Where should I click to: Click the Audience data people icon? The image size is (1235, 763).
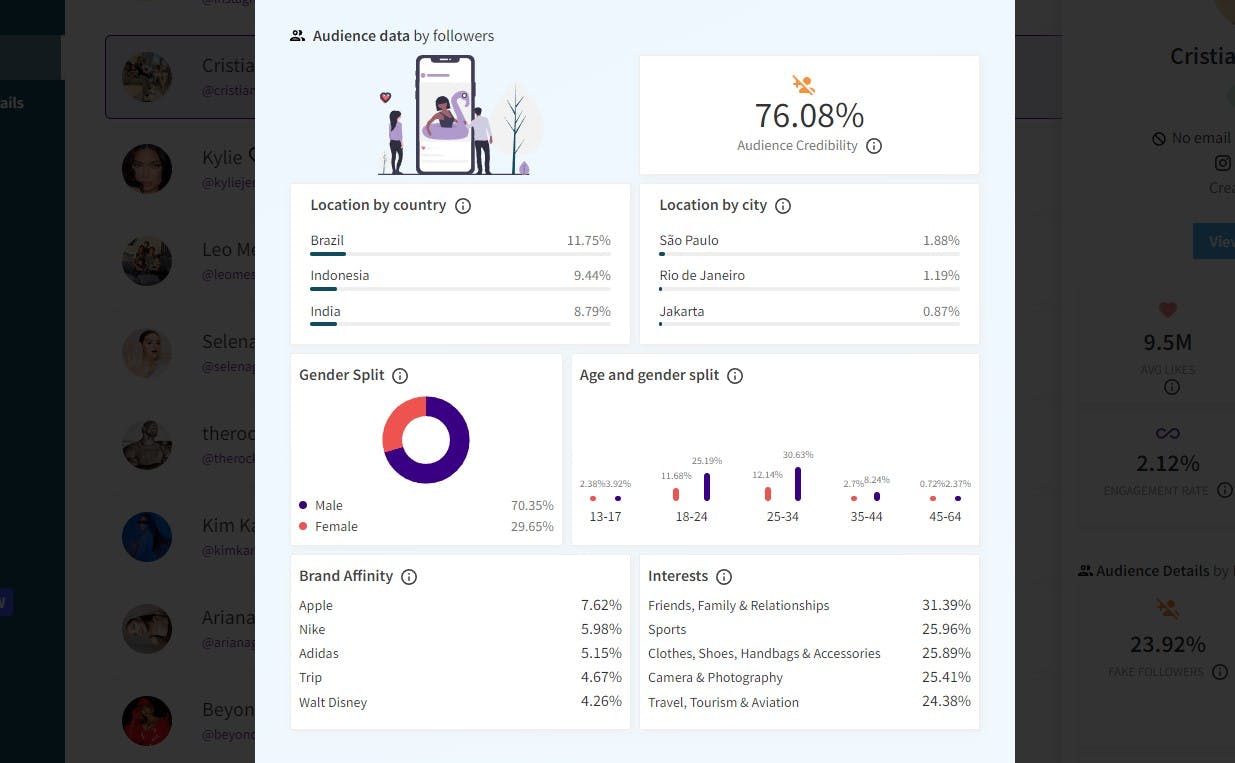click(297, 36)
